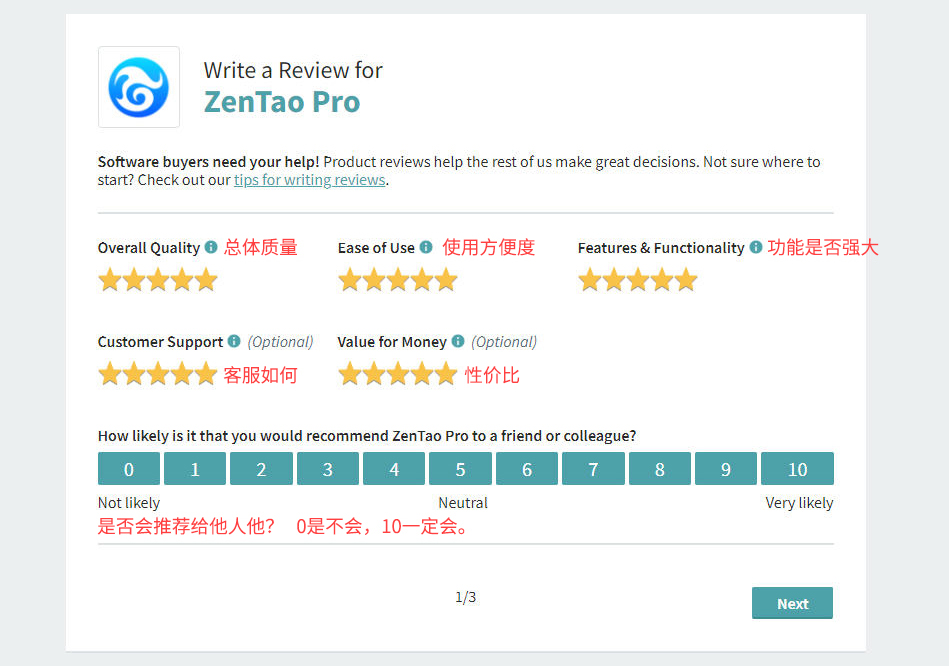Select recommendation score 6
Viewport: 949px width, 666px height.
point(527,469)
